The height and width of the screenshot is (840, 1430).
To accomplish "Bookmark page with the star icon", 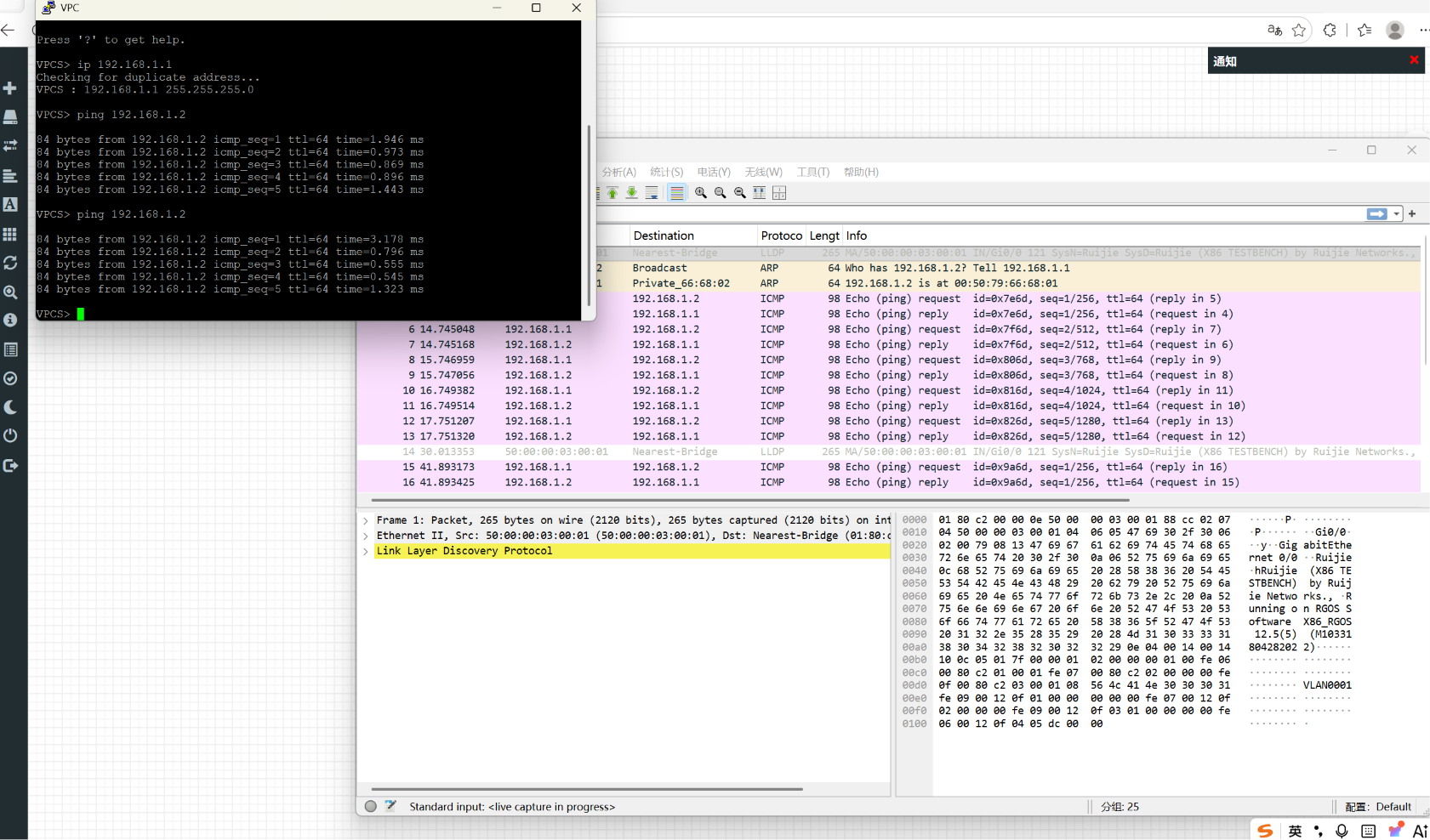I will coord(1299,30).
